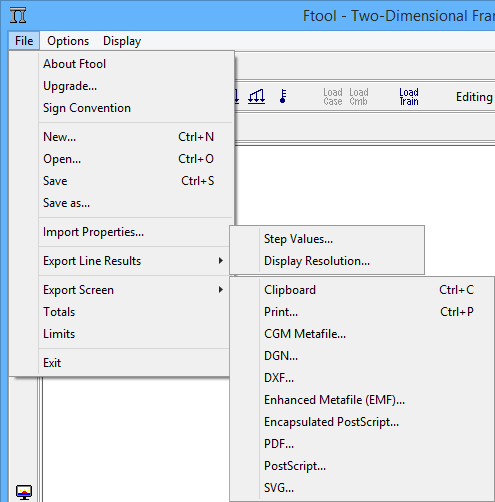495x502 pixels.
Task: Click the Load Case toolbar icon
Action: [333, 97]
